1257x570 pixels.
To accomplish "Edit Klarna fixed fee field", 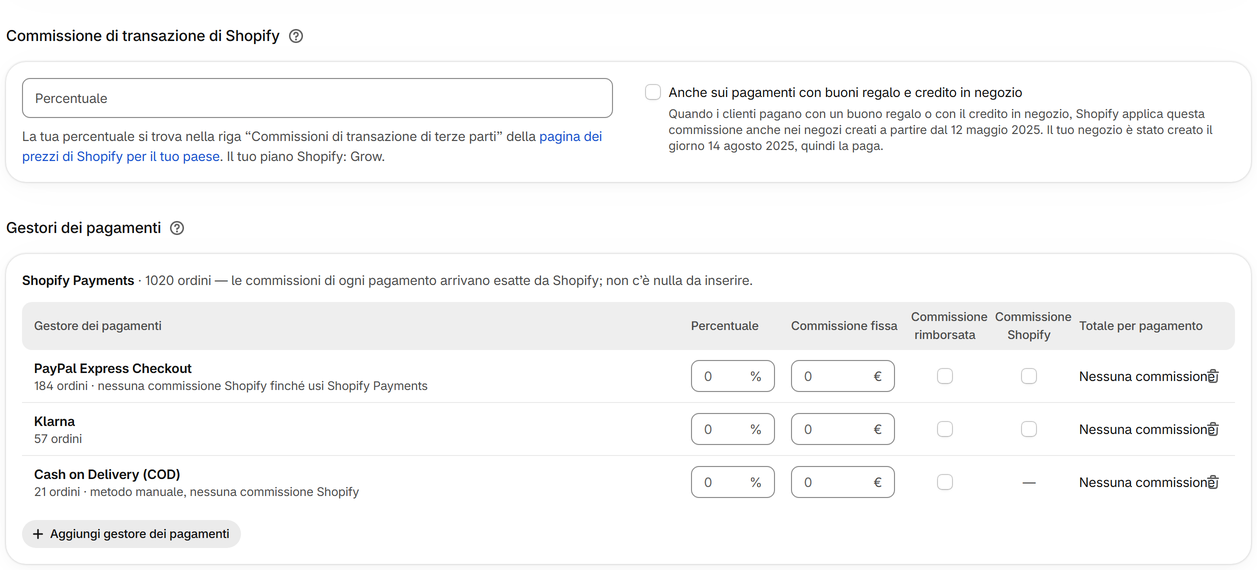I will coord(843,429).
